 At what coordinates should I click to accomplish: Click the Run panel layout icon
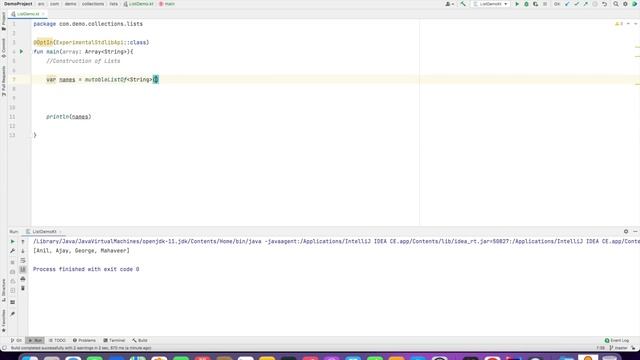(x=12, y=302)
